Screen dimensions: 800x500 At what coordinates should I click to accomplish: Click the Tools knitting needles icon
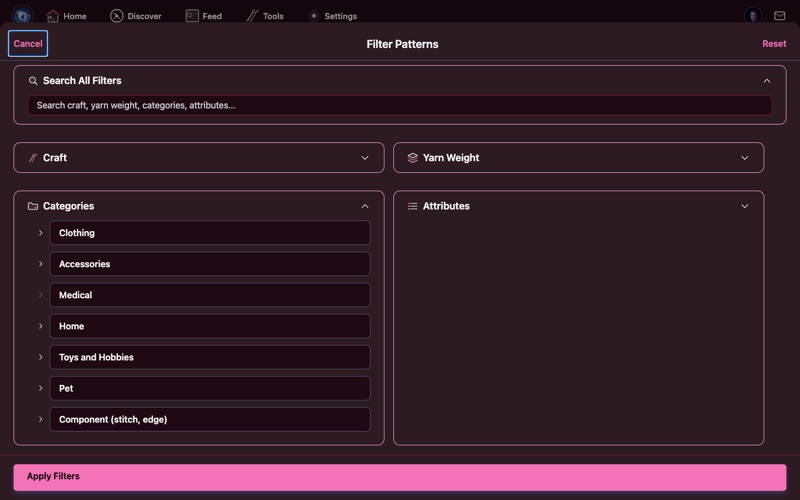[x=252, y=16]
